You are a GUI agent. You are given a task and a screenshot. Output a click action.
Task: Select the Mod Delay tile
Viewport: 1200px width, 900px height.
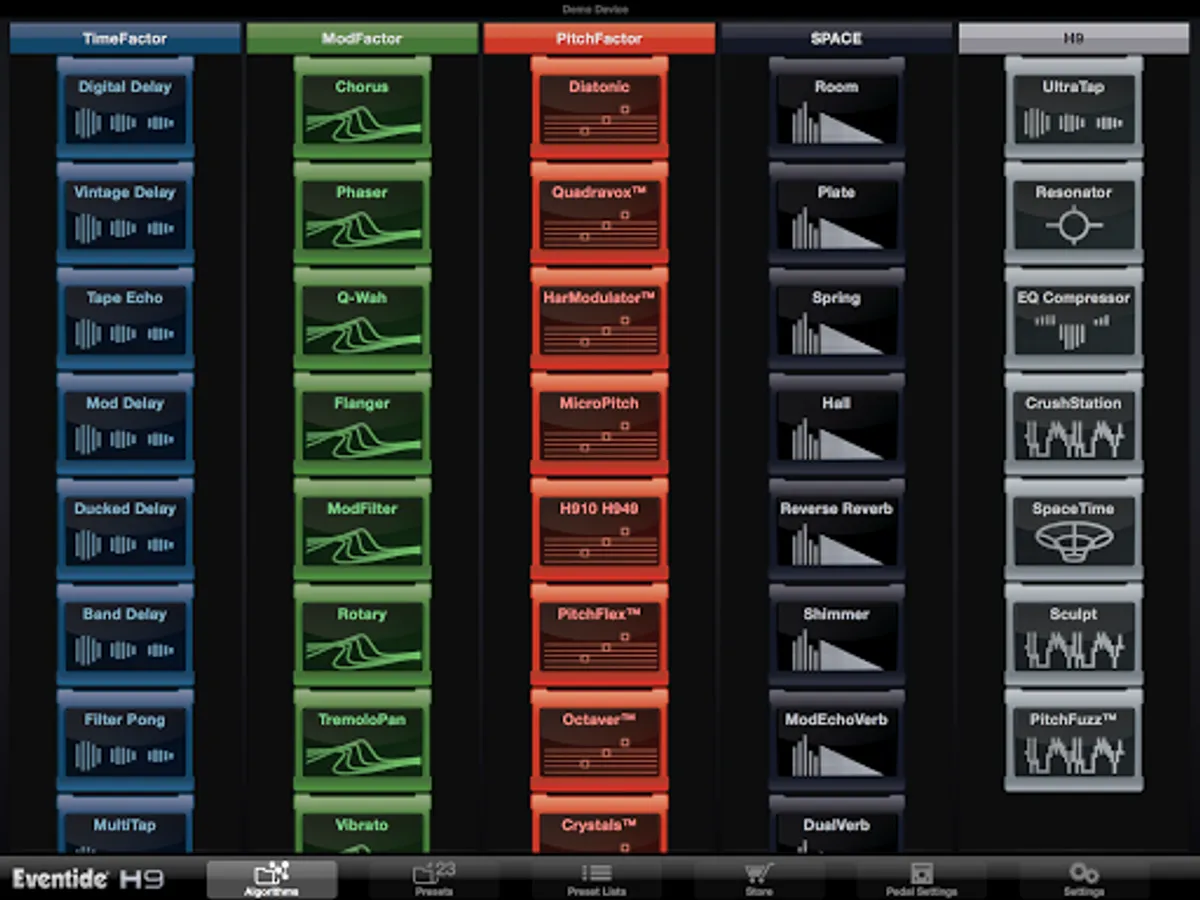click(125, 425)
